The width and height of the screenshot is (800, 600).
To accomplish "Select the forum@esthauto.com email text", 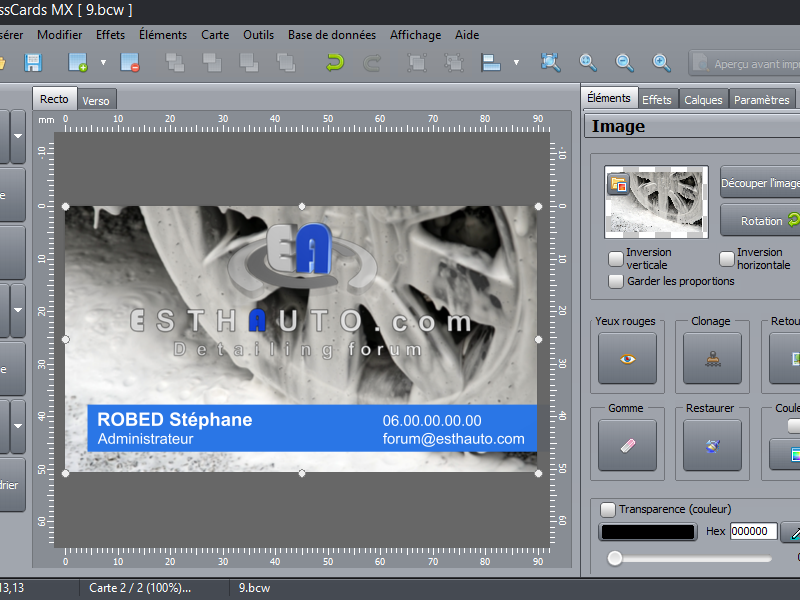I will click(454, 439).
